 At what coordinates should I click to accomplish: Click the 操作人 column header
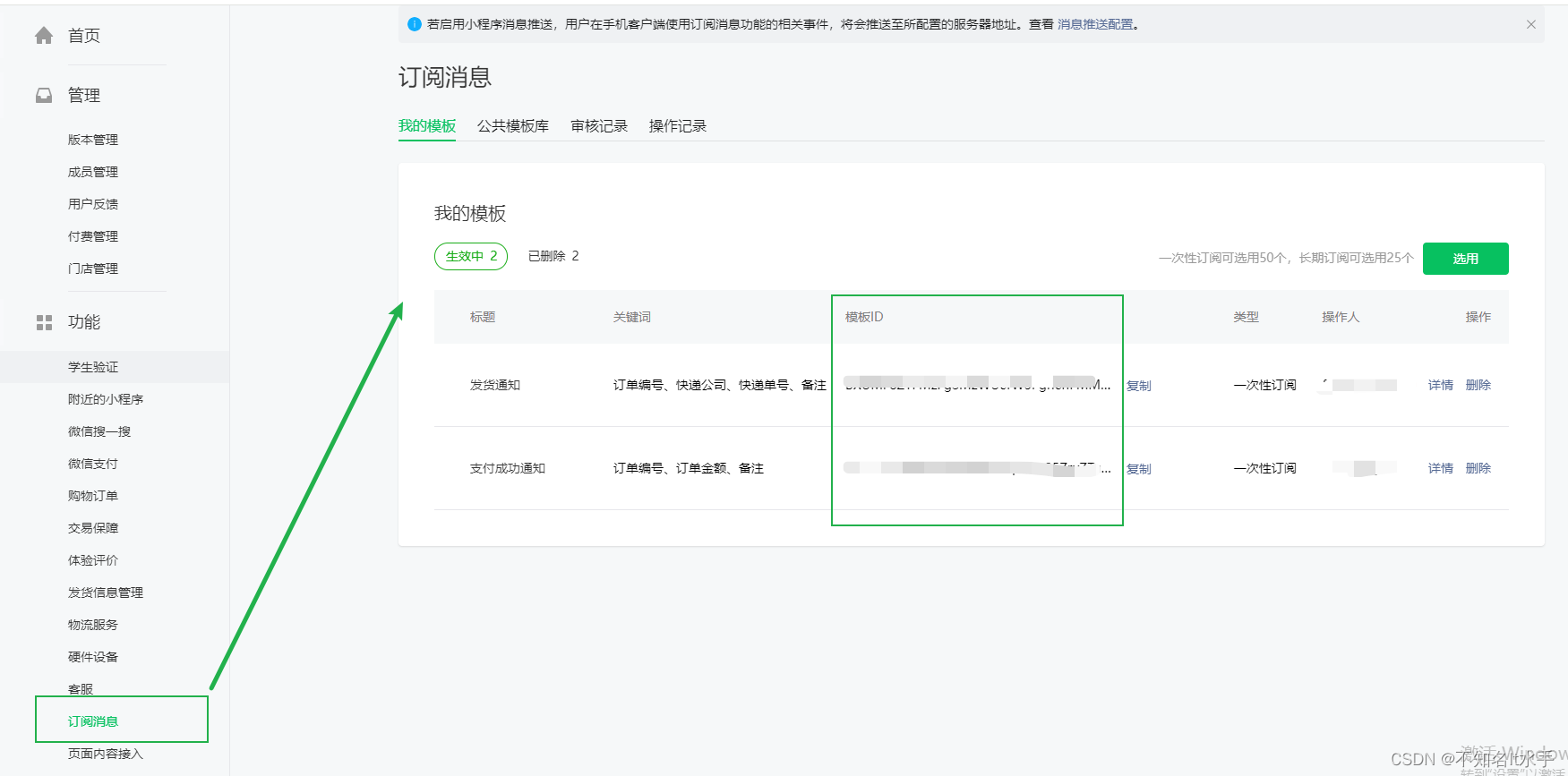(1341, 317)
